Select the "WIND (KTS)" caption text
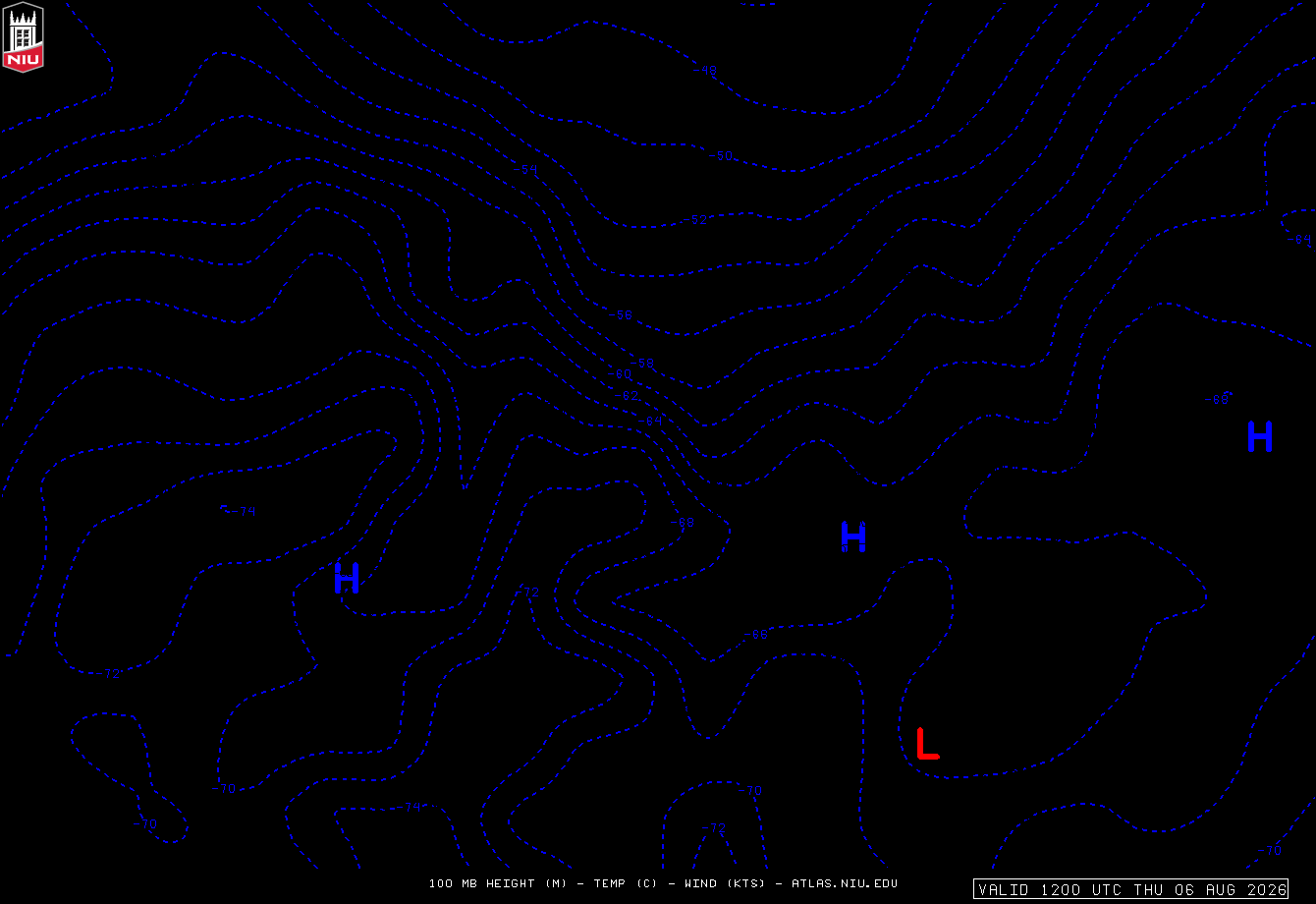This screenshot has height=904, width=1316. click(x=725, y=883)
